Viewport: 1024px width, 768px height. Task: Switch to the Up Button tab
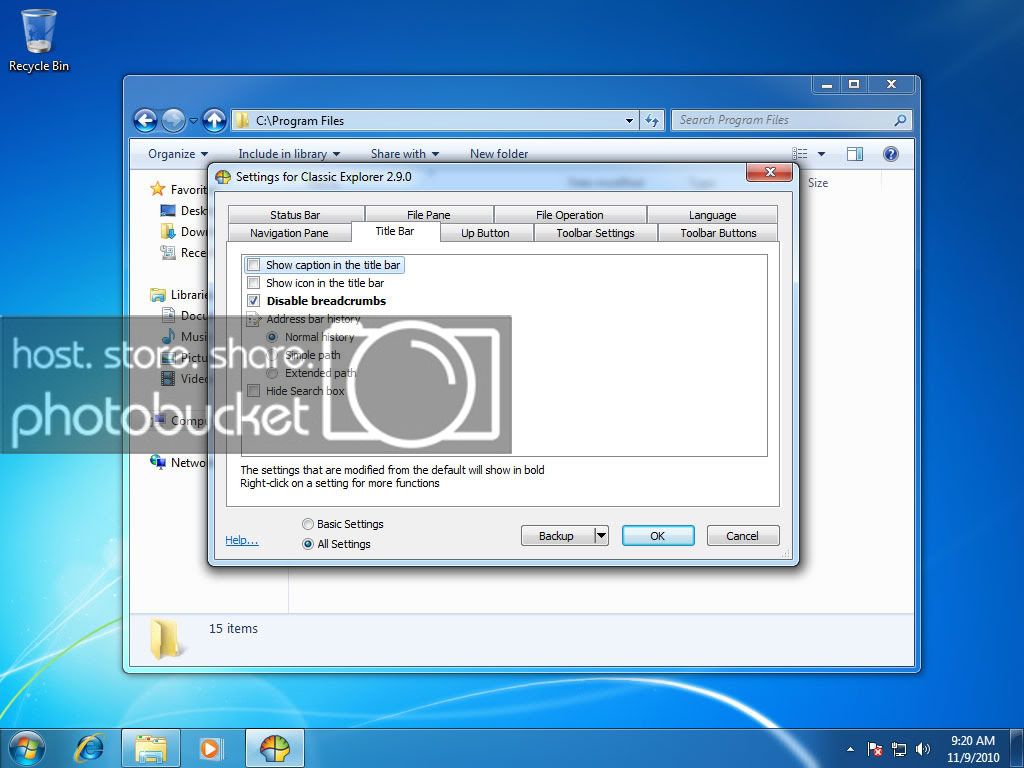(485, 233)
